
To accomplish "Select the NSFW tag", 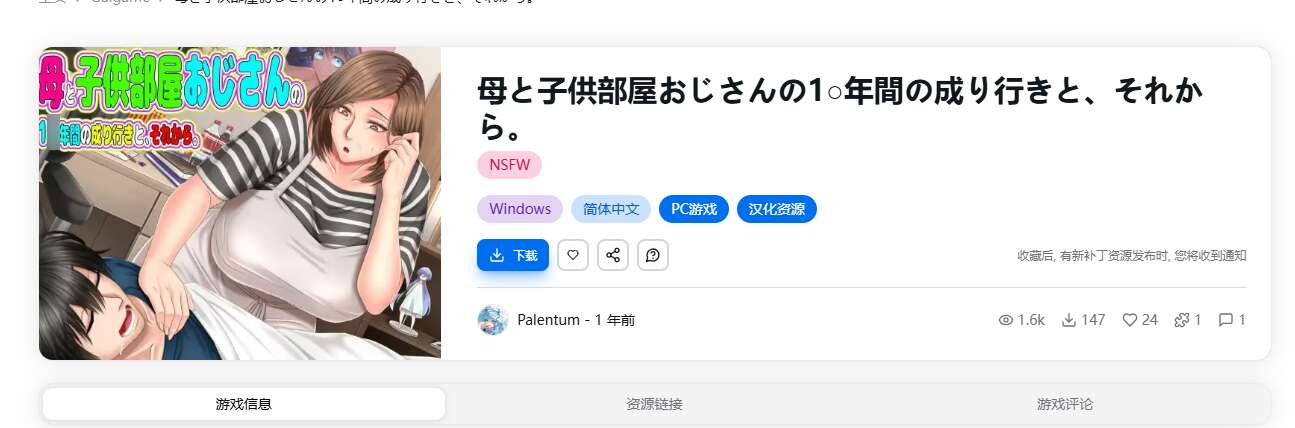I will coord(510,165).
